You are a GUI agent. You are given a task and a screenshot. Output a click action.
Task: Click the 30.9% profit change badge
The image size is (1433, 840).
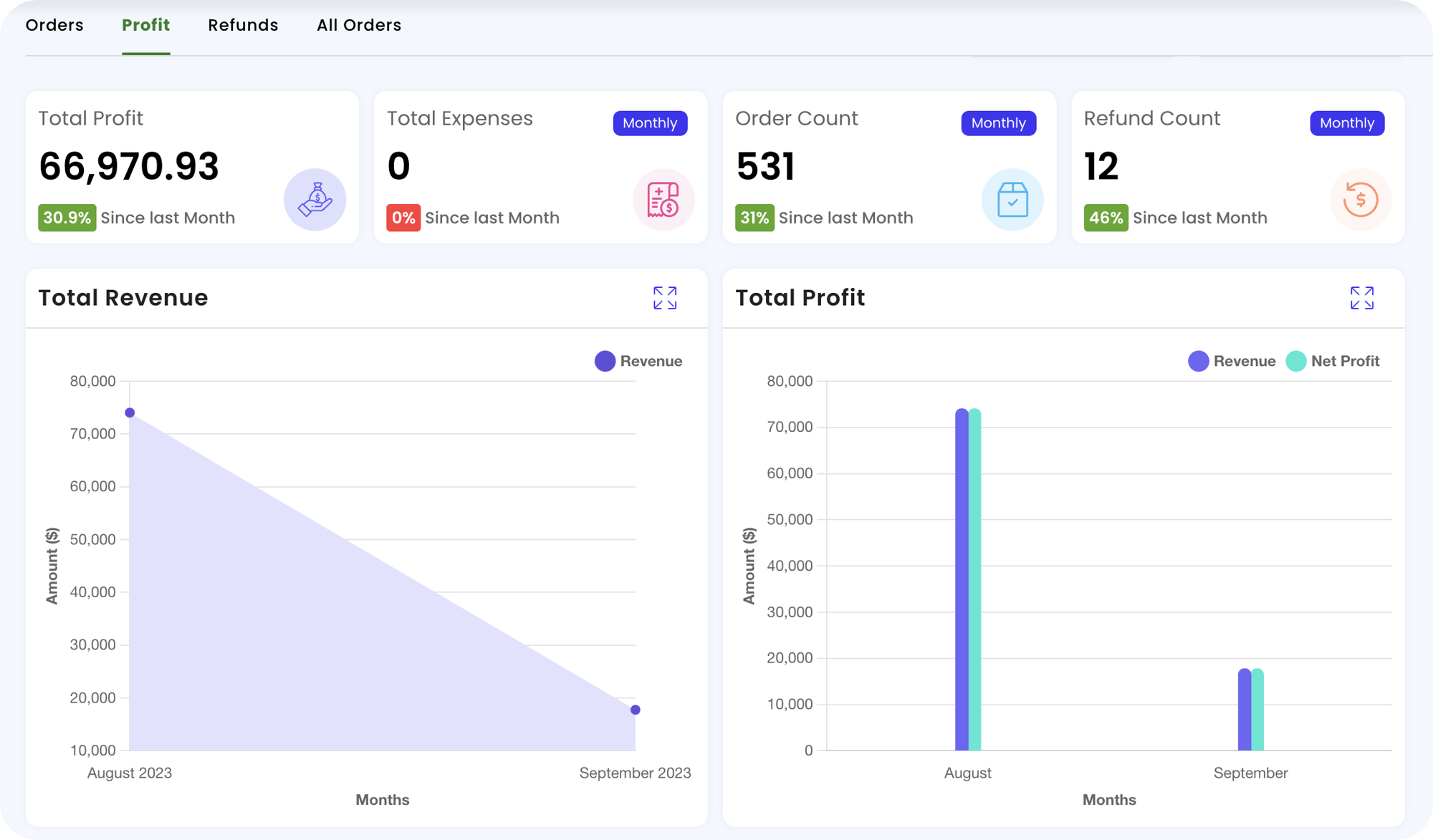pyautogui.click(x=67, y=218)
